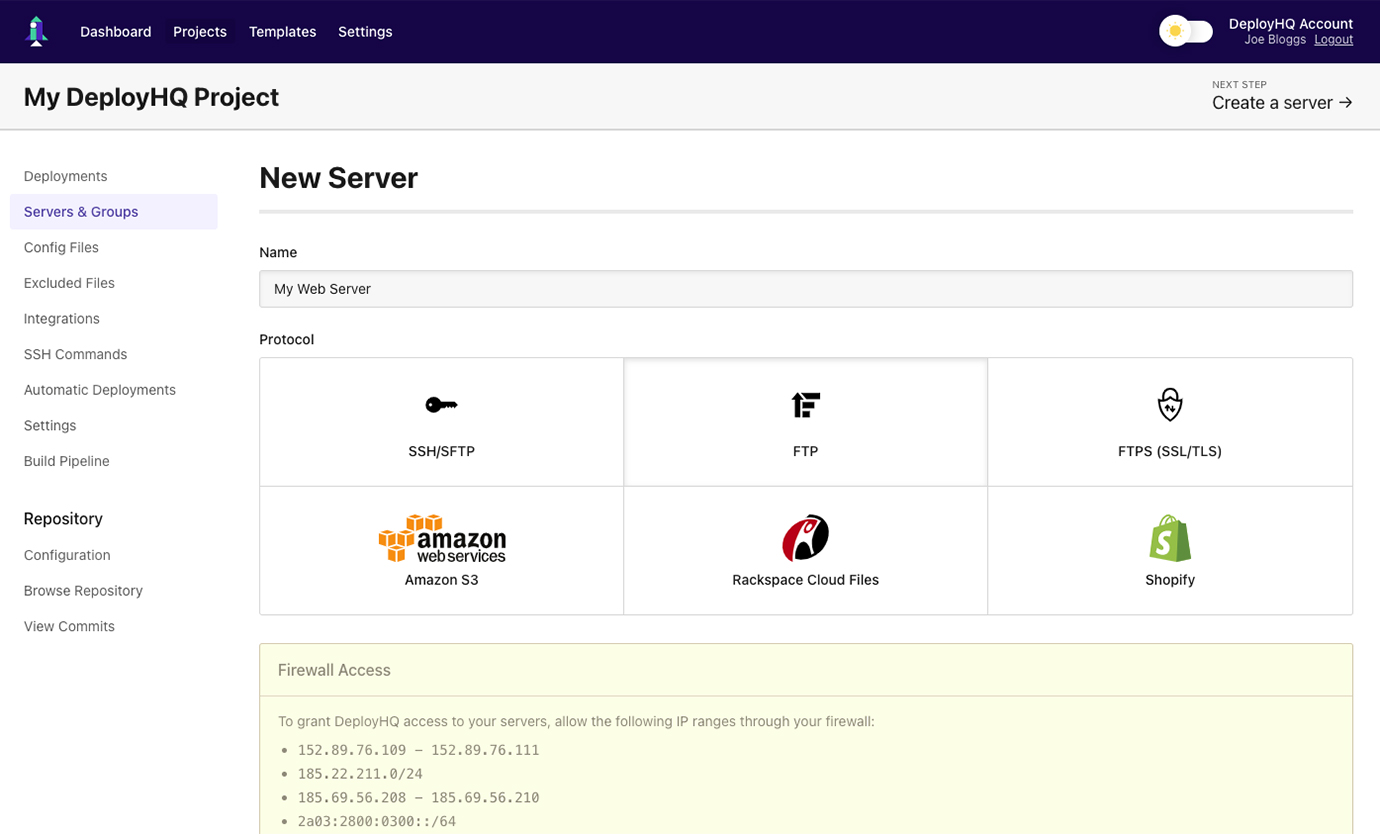Viewport: 1380px width, 834px height.
Task: Choose the FTP protocol icon
Action: 805,405
